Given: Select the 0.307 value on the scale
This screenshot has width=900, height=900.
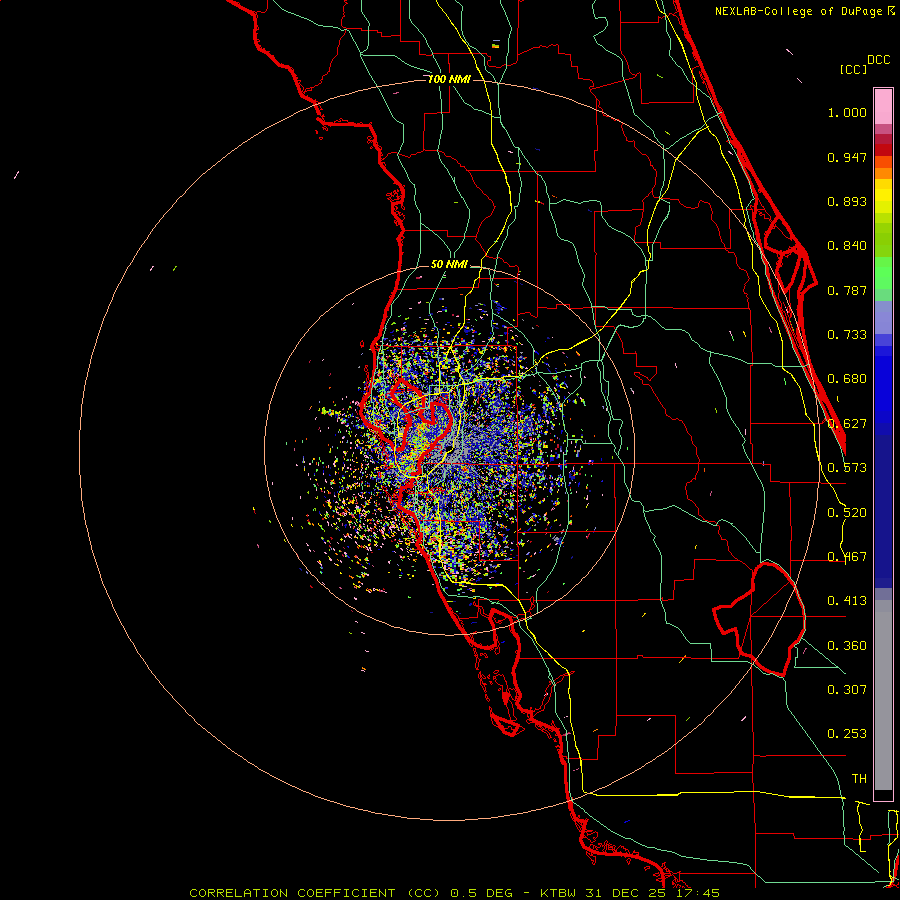Looking at the screenshot, I should pyautogui.click(x=847, y=690).
